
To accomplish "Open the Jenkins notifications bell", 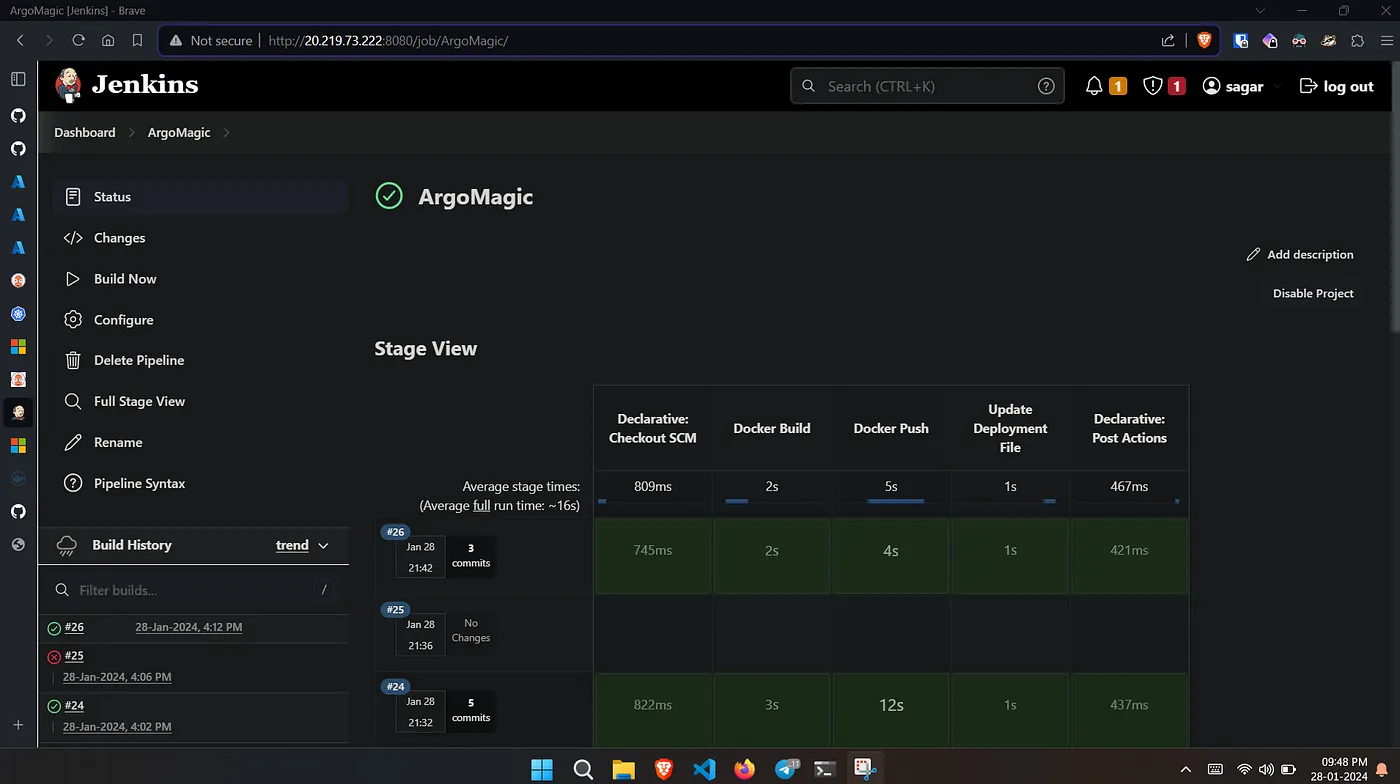I will 1094,86.
